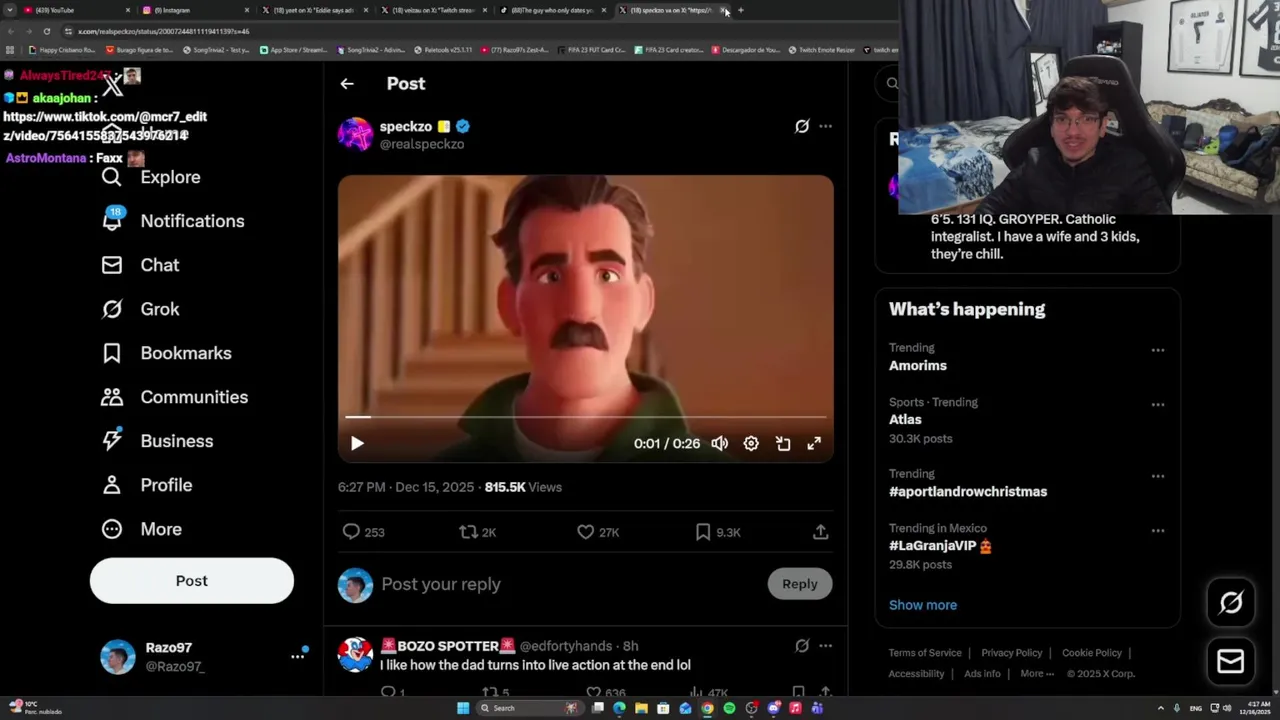Screen dimensions: 1280x720
Task: Open Terms of Service footer link
Action: tap(925, 653)
